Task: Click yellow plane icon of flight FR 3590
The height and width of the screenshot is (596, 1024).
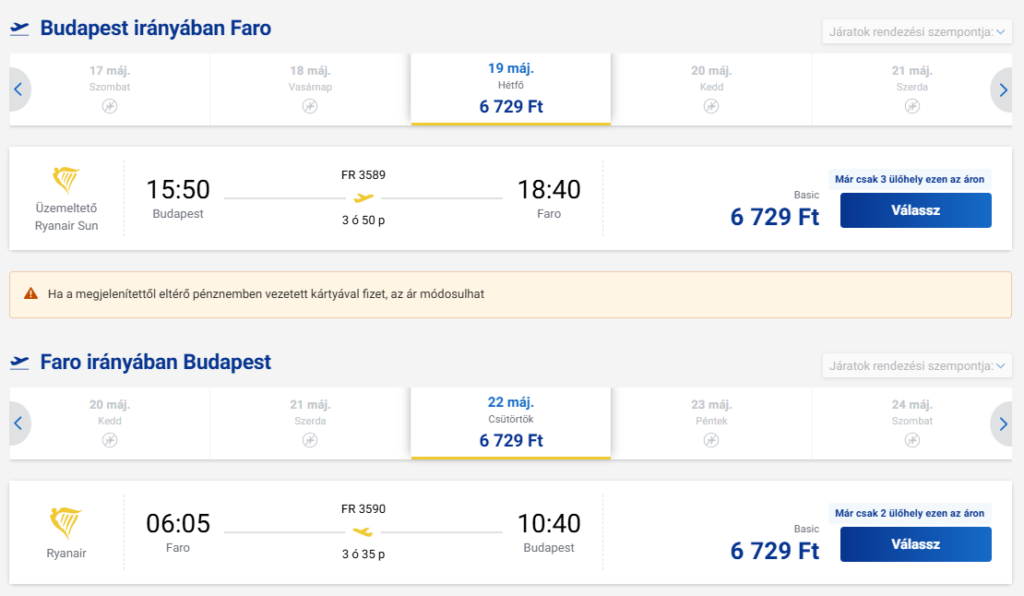Action: [363, 532]
